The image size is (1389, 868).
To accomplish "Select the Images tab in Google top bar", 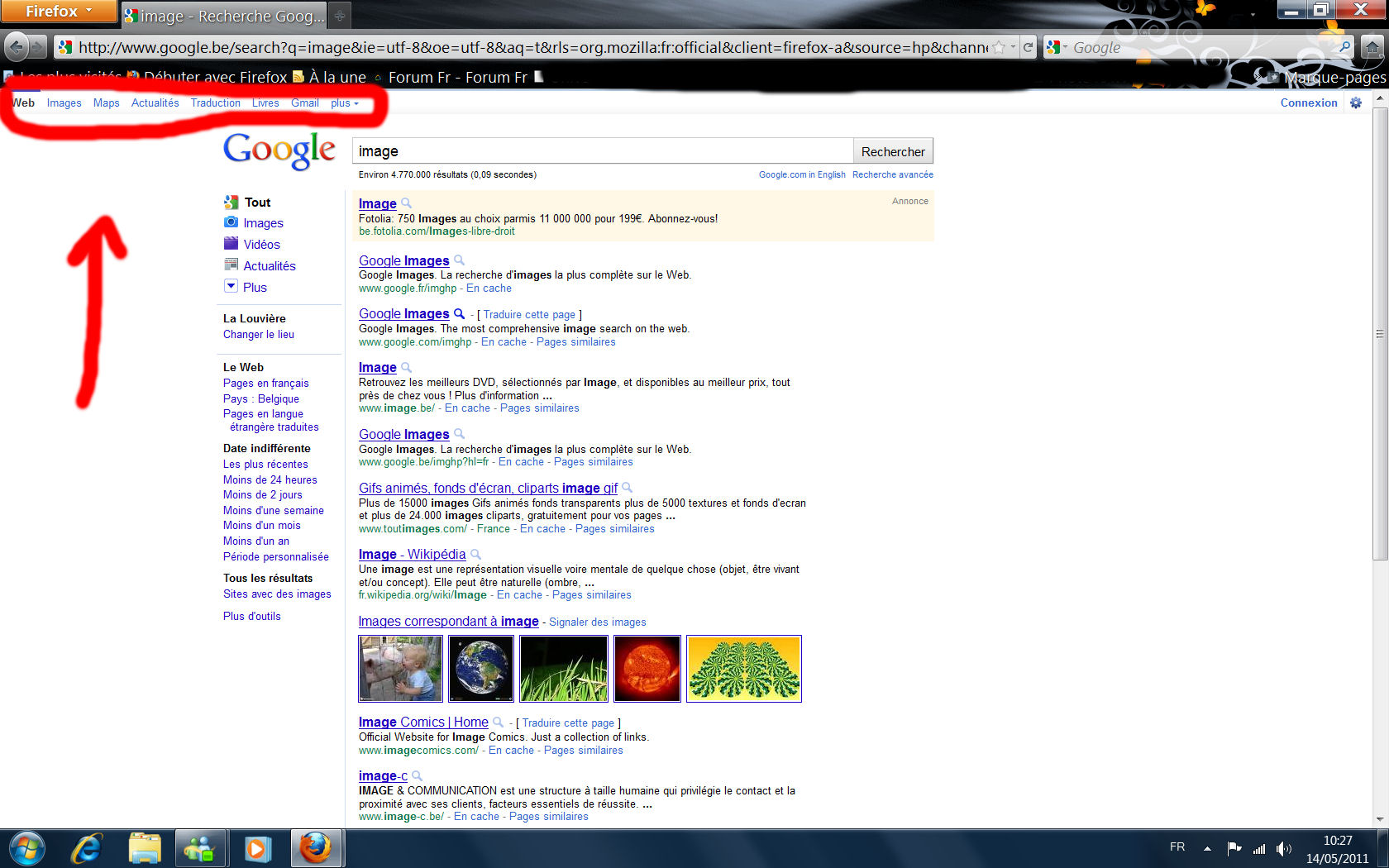I will [64, 103].
